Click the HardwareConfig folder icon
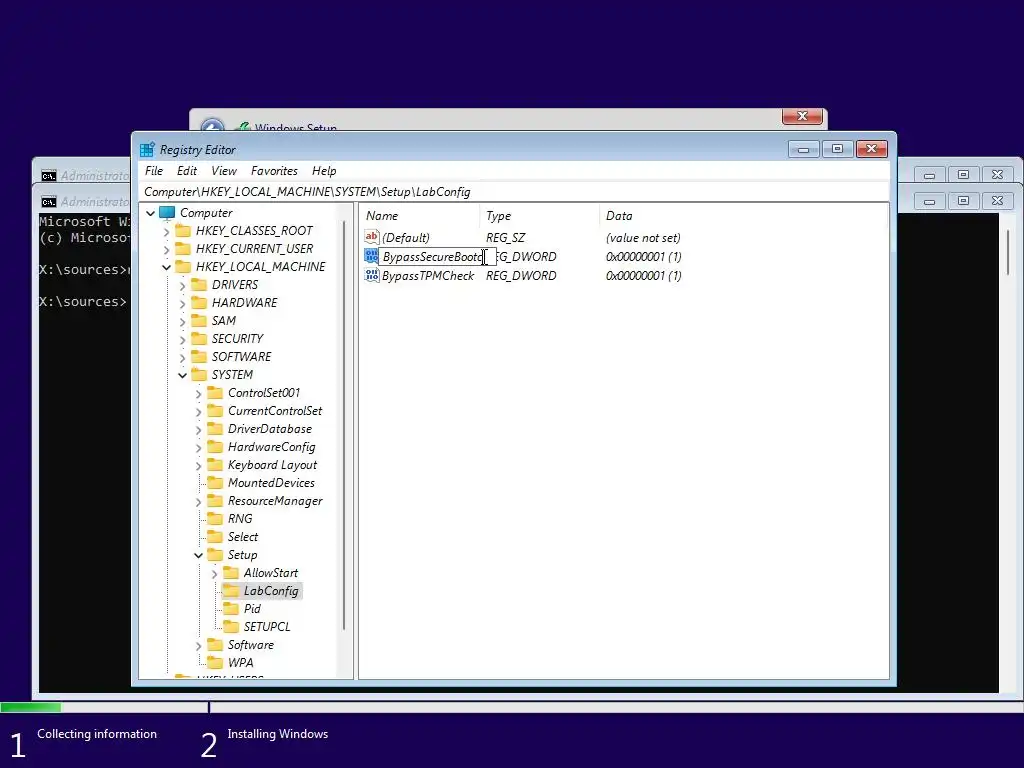Screen dimensions: 1024x768 215,447
